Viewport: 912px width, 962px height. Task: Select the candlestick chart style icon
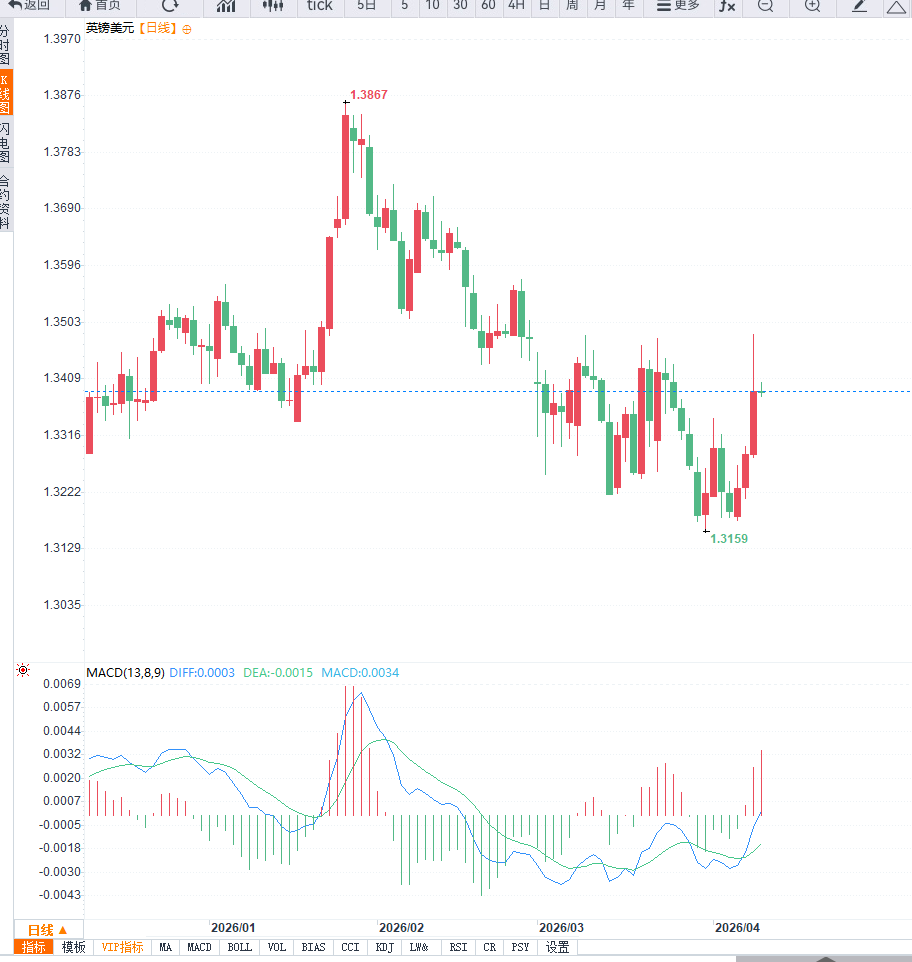pos(273,6)
